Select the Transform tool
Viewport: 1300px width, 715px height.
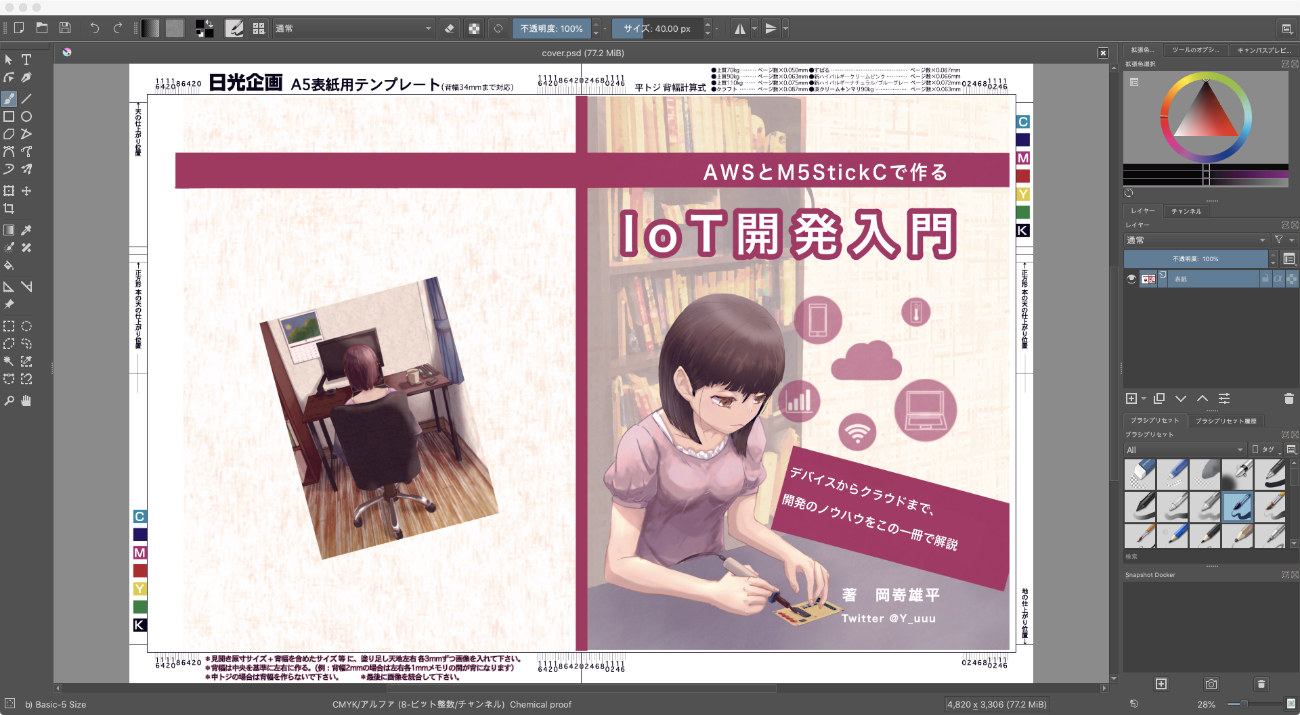point(9,191)
